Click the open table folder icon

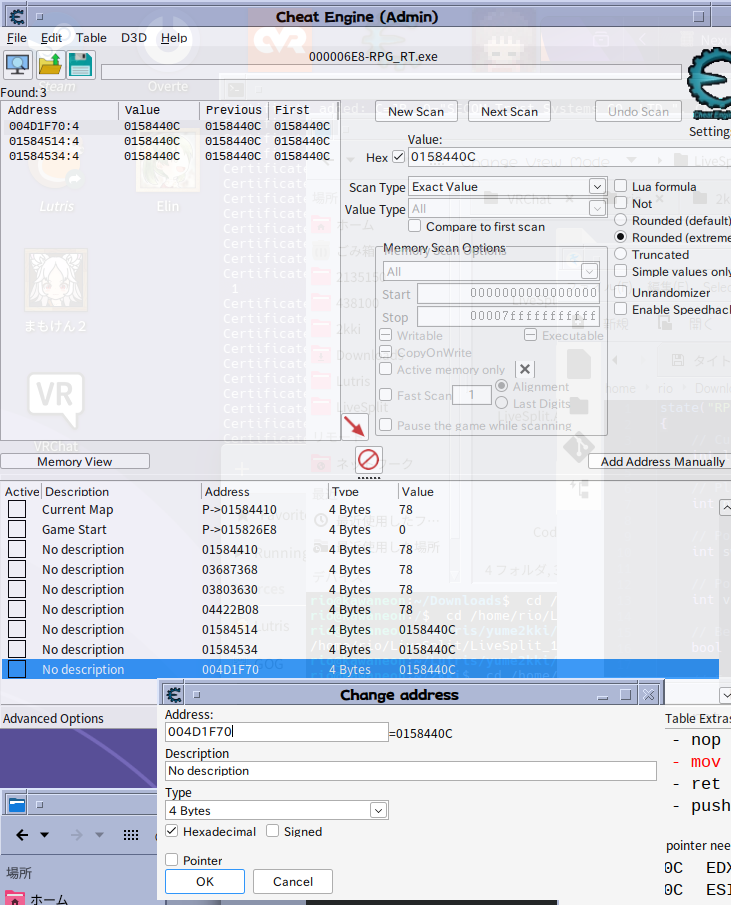[50, 65]
